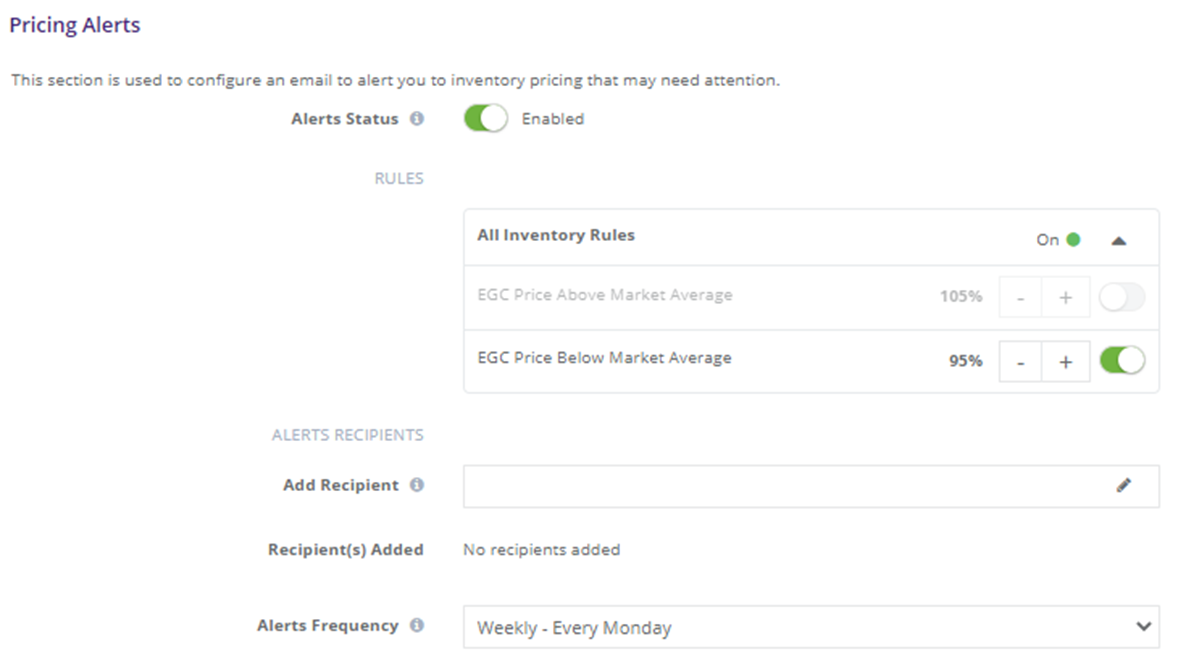Turn off the Alerts Status toggle

pyautogui.click(x=486, y=119)
